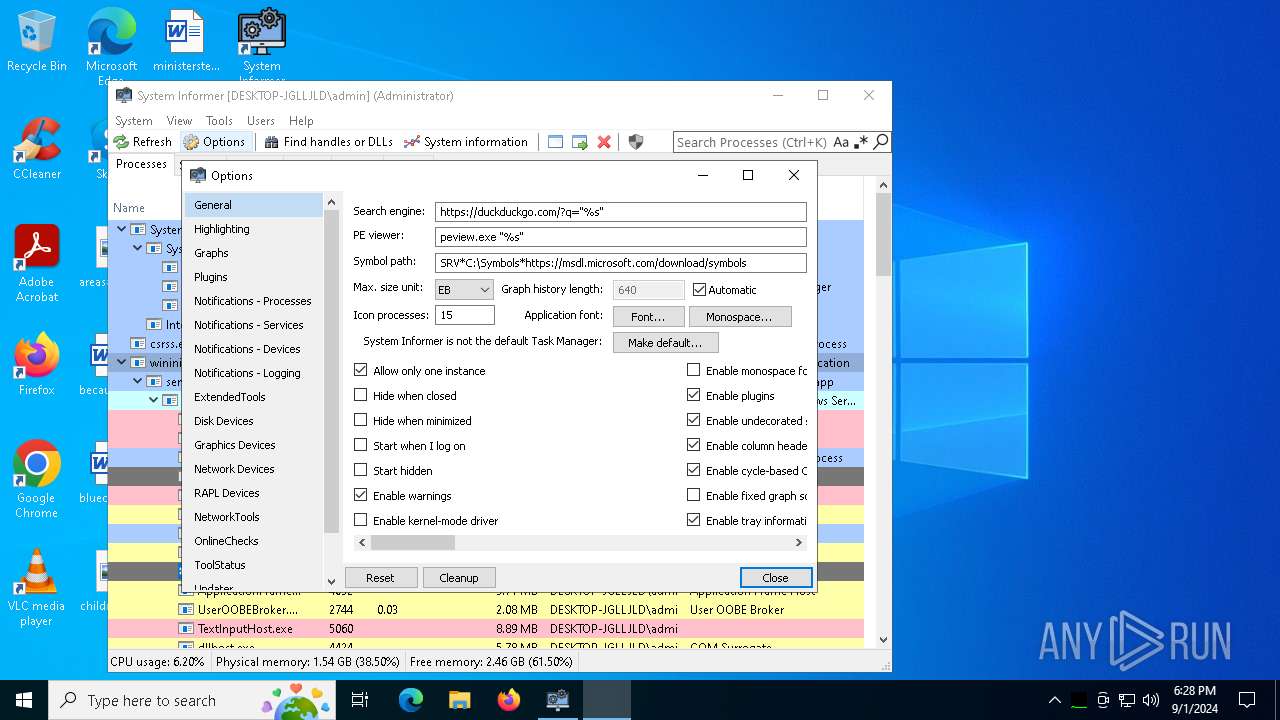1280x720 pixels.
Task: Open Max. size unit dropdown
Action: click(465, 289)
